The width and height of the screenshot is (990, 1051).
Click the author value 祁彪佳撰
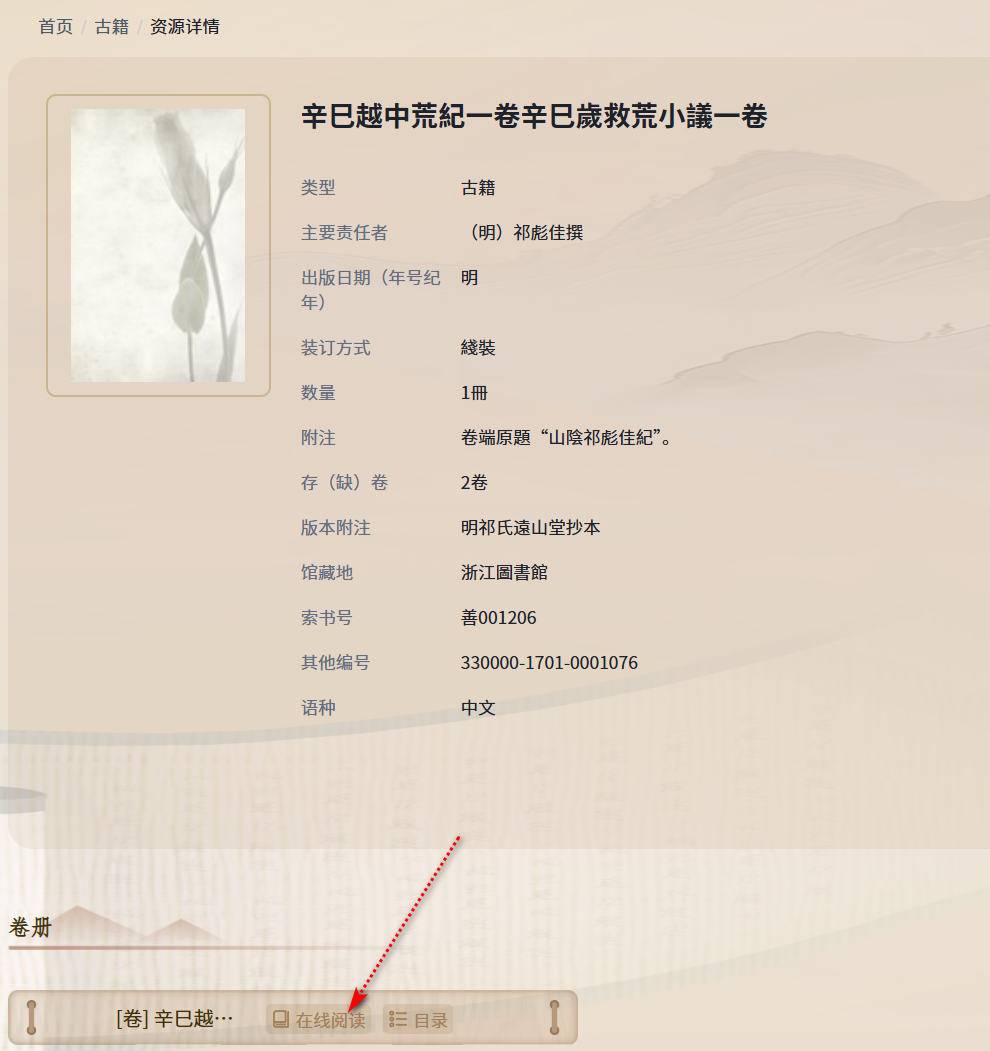tap(548, 233)
